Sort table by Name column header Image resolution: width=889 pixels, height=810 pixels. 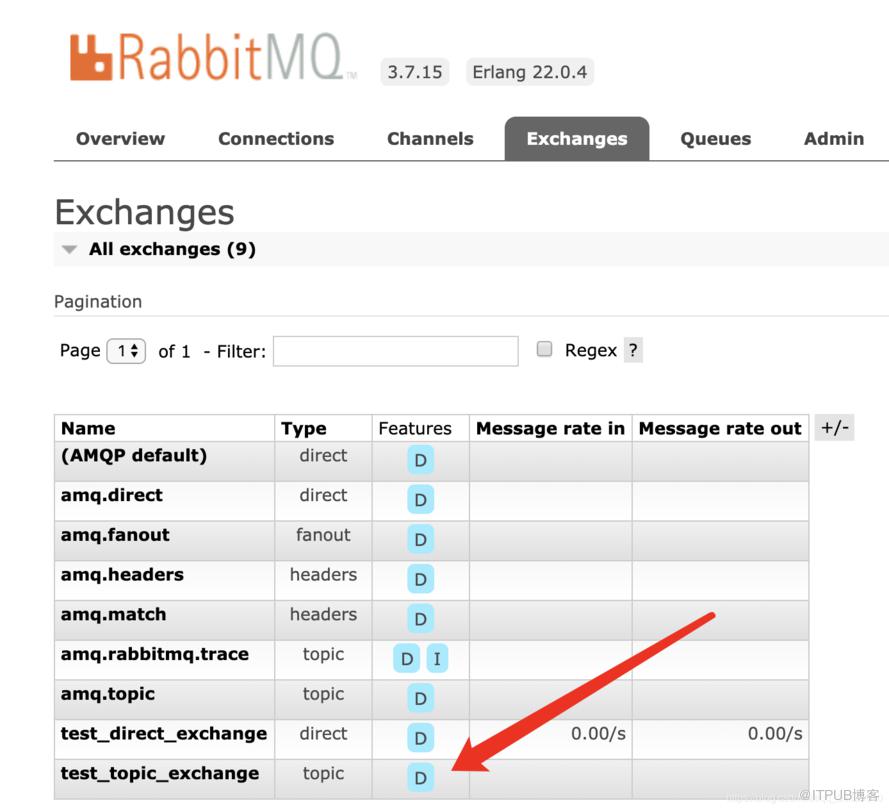coord(88,429)
